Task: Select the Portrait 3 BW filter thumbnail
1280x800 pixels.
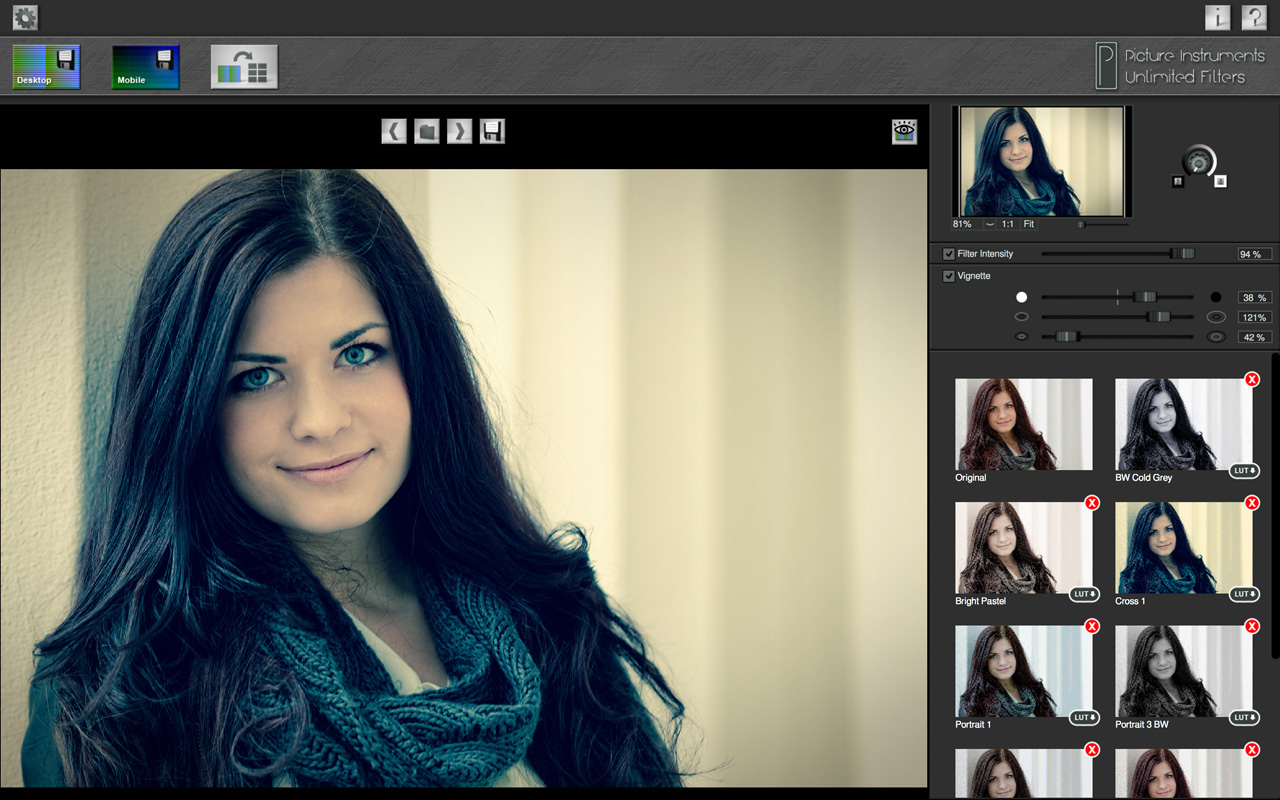Action: click(x=1183, y=671)
